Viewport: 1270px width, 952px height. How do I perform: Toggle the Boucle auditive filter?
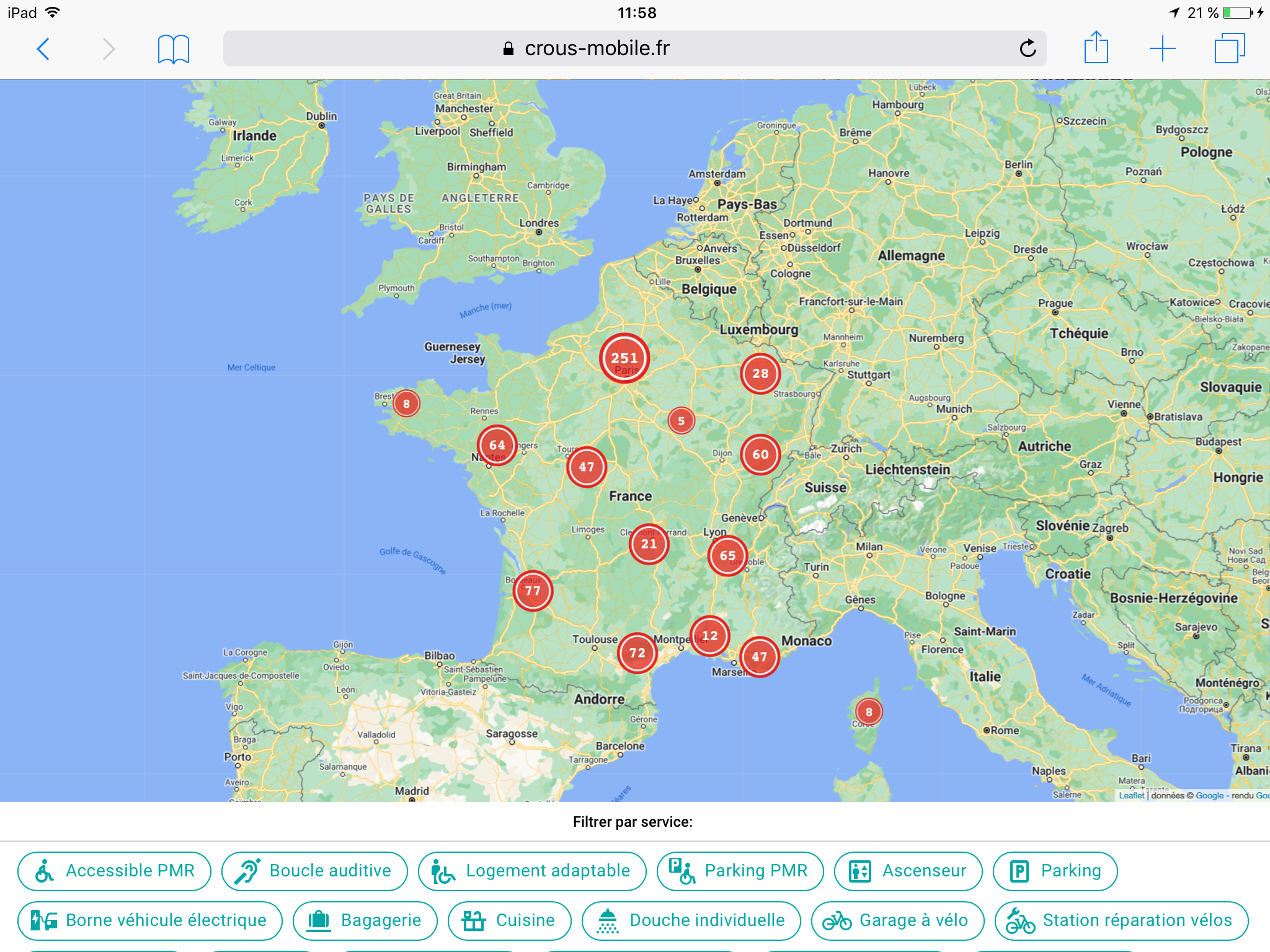point(314,871)
